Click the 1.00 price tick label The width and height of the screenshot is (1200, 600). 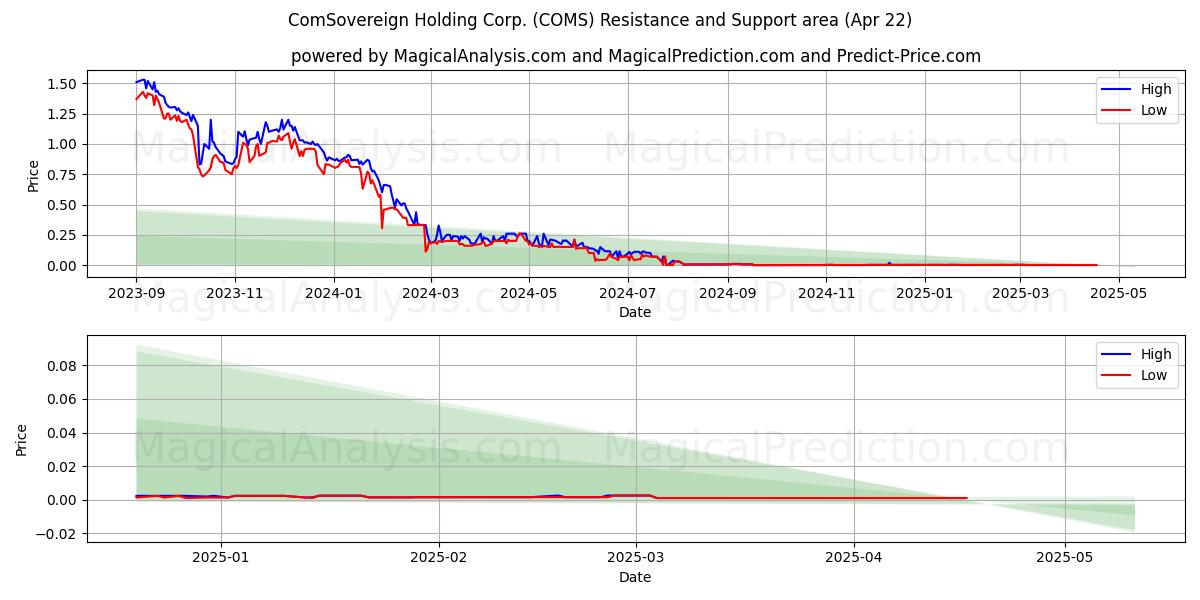tap(64, 144)
